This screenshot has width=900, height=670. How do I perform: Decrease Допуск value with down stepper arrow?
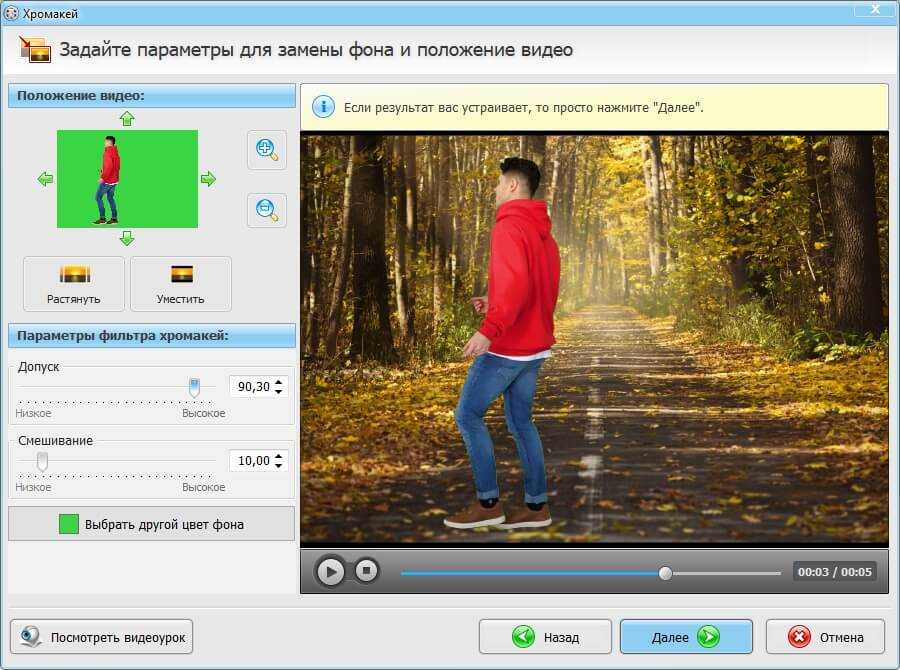(x=279, y=391)
